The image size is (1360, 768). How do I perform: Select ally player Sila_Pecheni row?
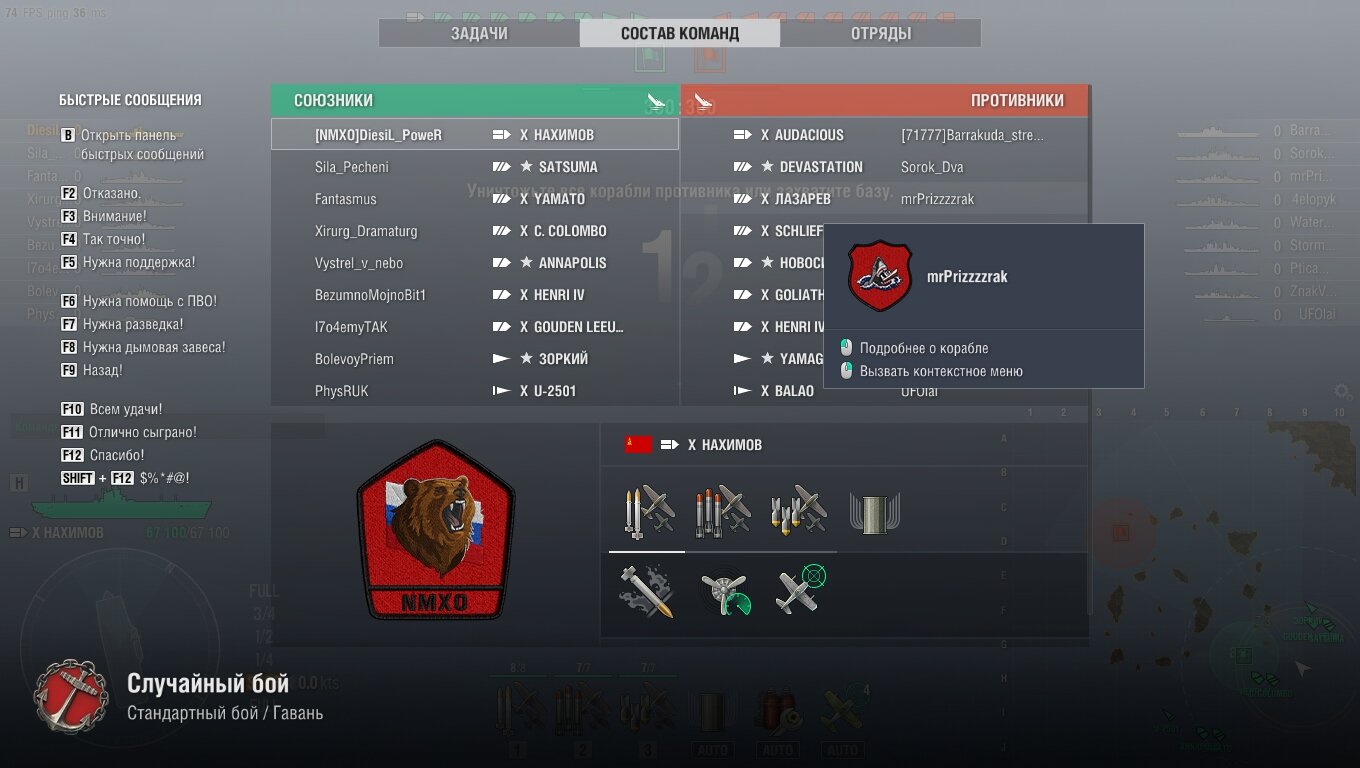click(475, 167)
